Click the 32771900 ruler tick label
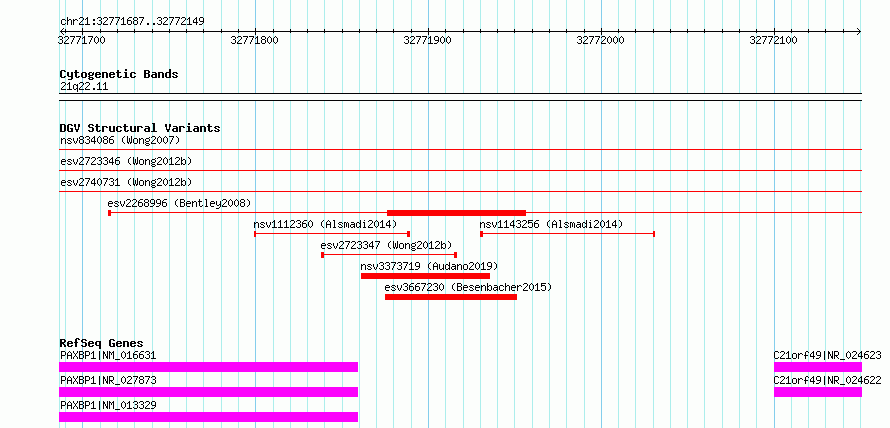The height and width of the screenshot is (428, 890). [x=427, y=40]
